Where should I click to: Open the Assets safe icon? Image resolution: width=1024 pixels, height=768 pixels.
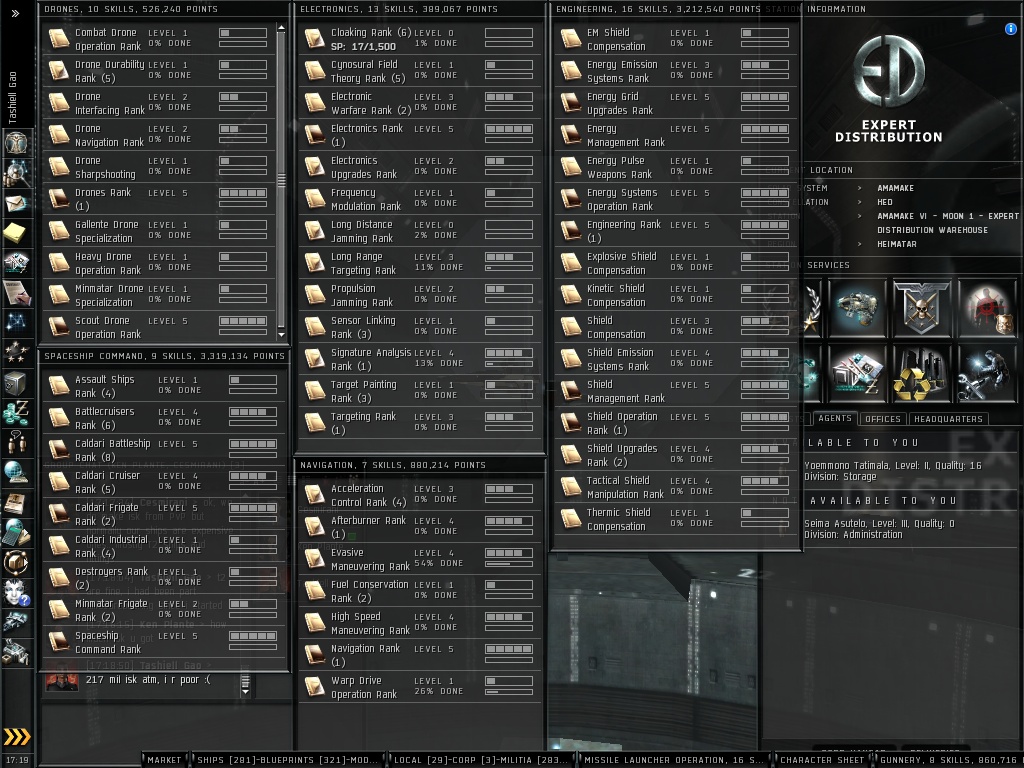pyautogui.click(x=16, y=383)
